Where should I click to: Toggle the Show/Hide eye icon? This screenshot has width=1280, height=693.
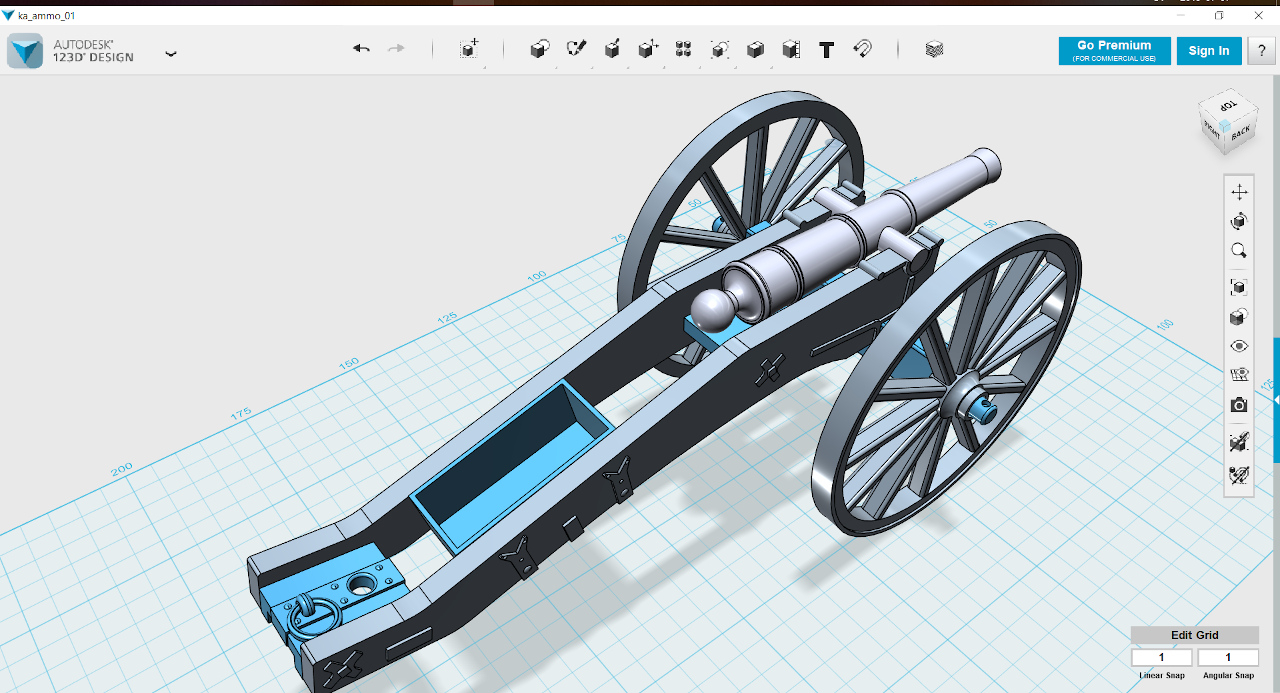click(1239, 346)
